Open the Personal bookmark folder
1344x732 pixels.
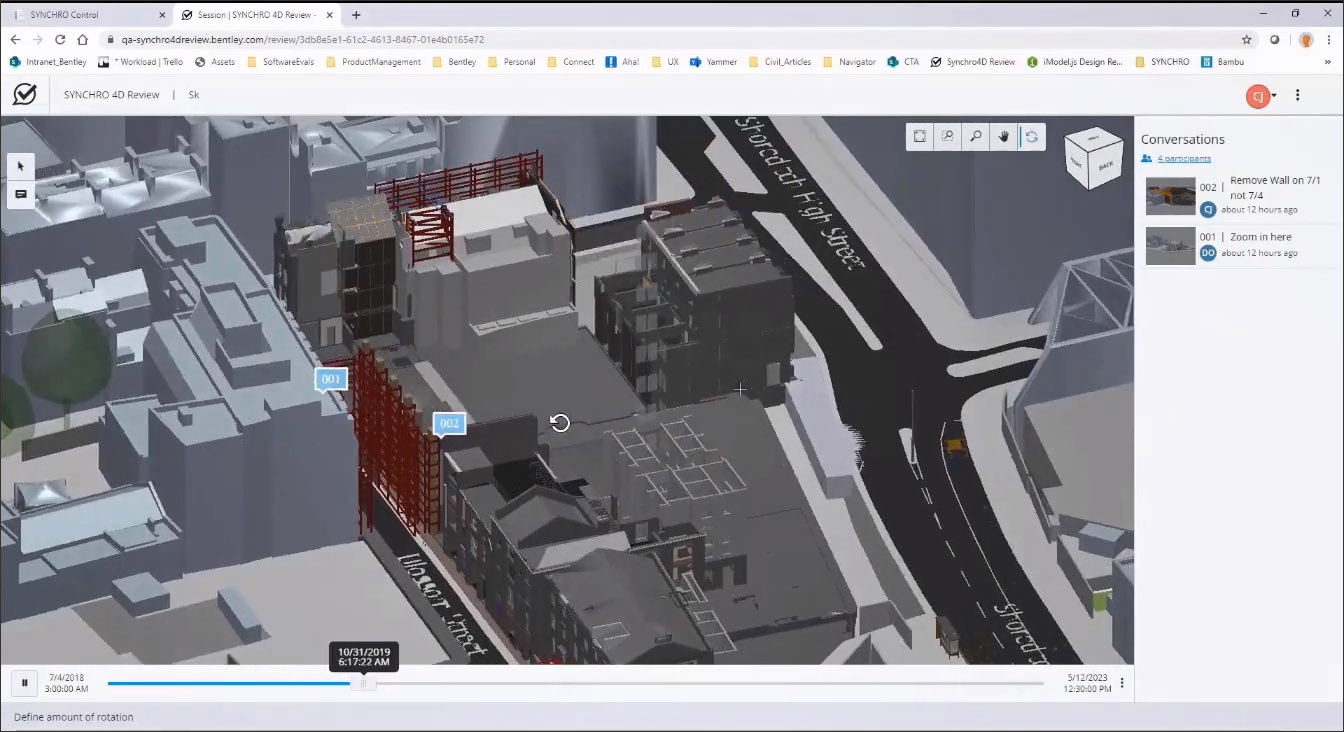pyautogui.click(x=511, y=62)
